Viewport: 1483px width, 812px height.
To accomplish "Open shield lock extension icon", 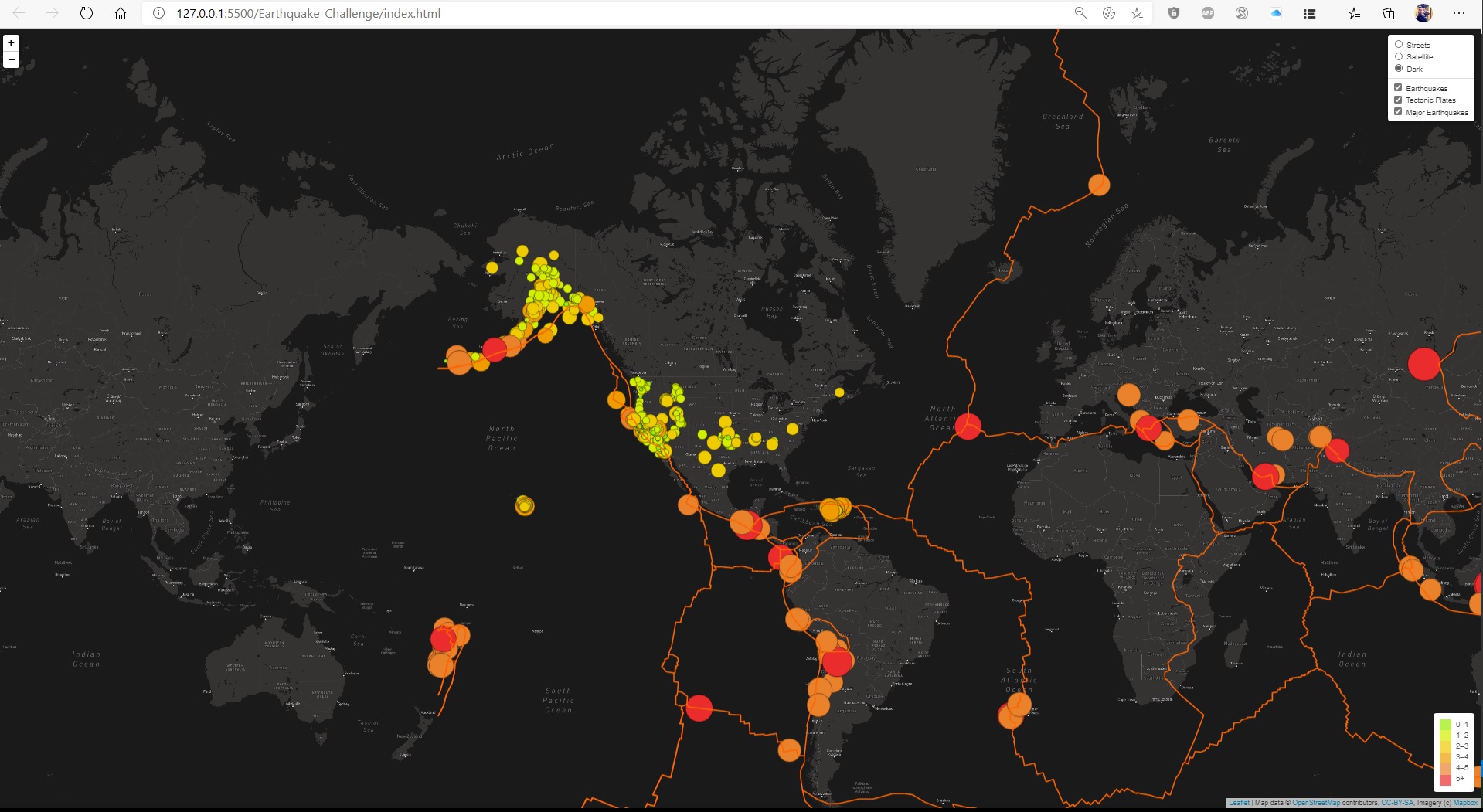I will coord(1174,13).
